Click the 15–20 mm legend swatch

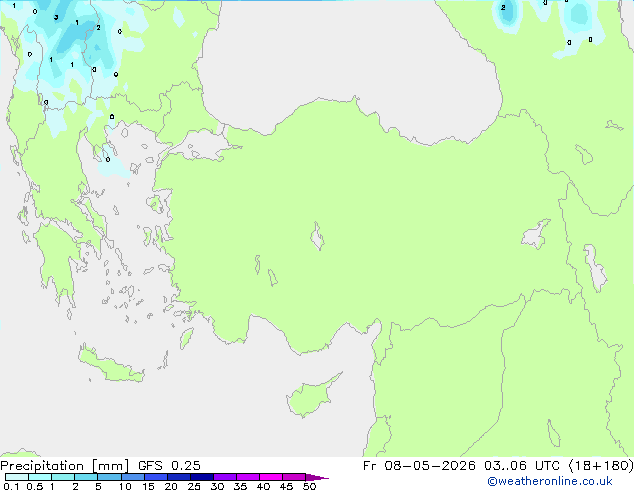tap(156, 477)
